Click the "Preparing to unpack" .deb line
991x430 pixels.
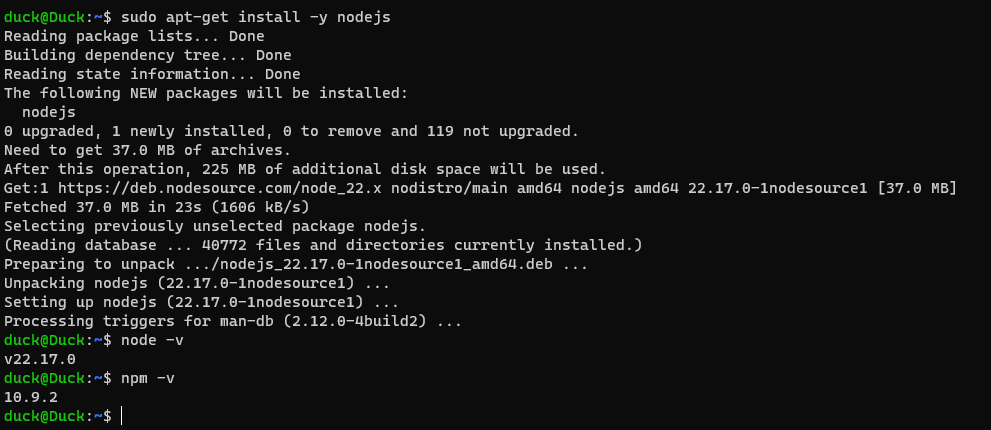pos(295,264)
